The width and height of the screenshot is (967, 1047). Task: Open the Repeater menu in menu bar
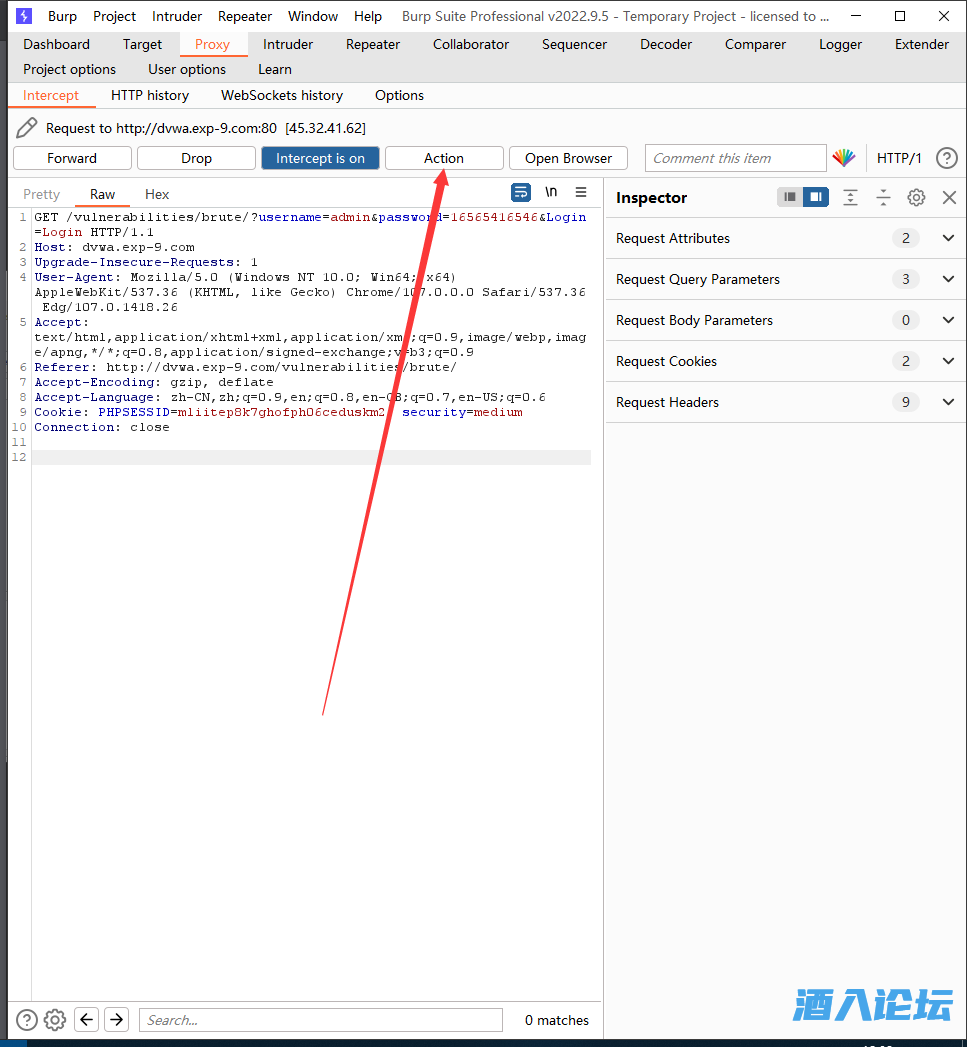pyautogui.click(x=245, y=16)
